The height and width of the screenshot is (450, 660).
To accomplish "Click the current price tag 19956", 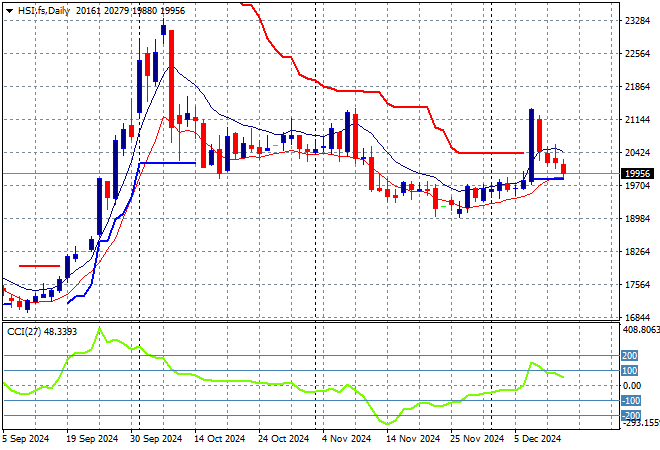I will (636, 173).
